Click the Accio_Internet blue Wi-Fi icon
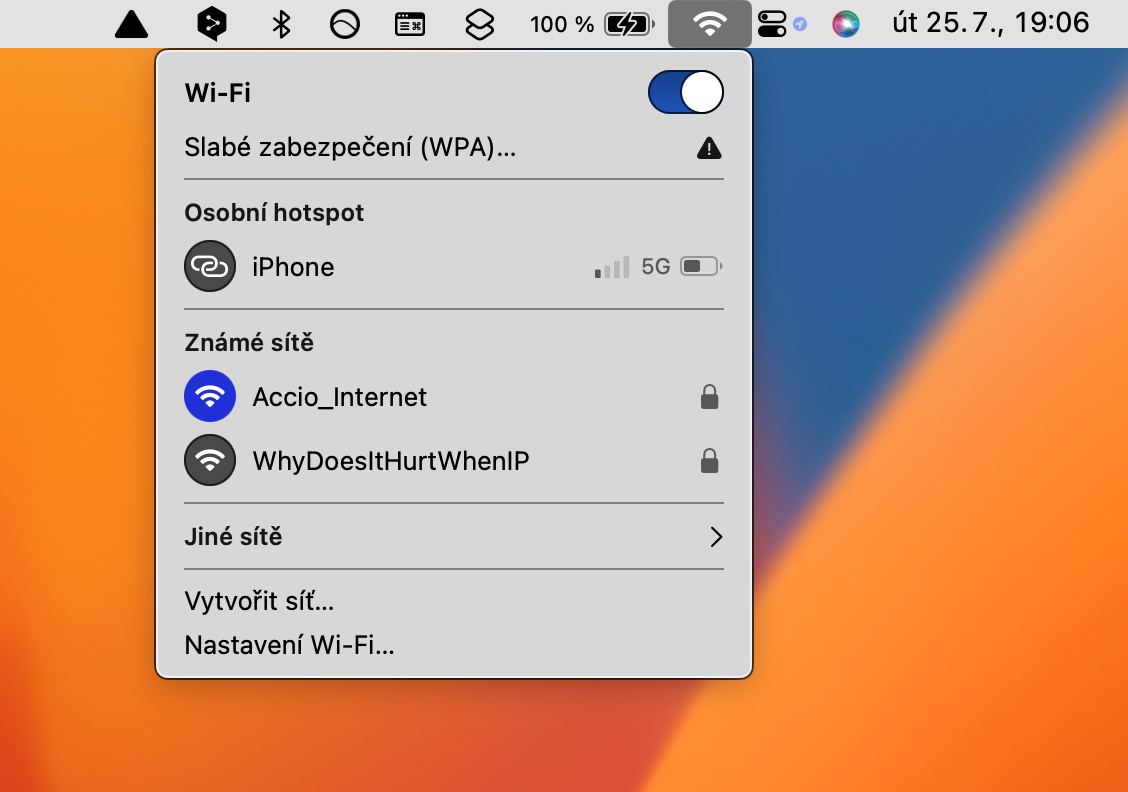 tap(210, 396)
